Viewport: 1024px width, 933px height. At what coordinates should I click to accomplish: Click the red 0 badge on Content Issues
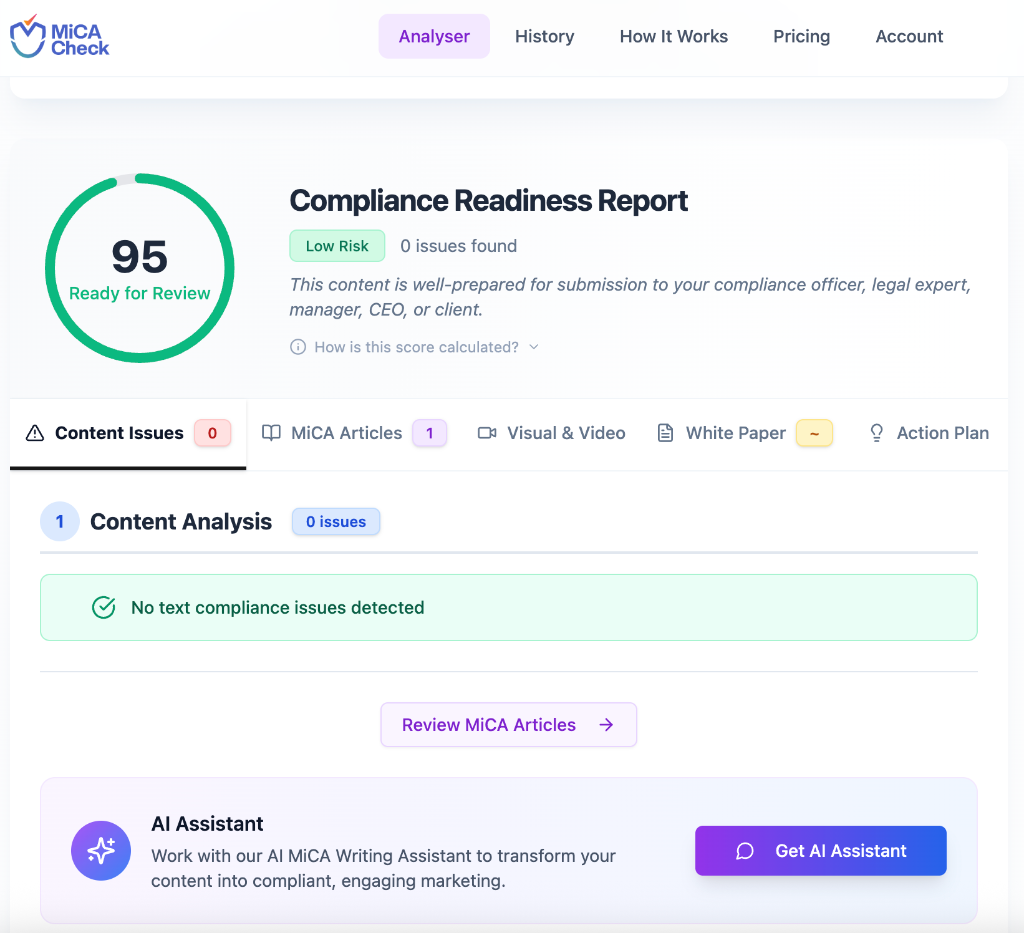(x=212, y=433)
